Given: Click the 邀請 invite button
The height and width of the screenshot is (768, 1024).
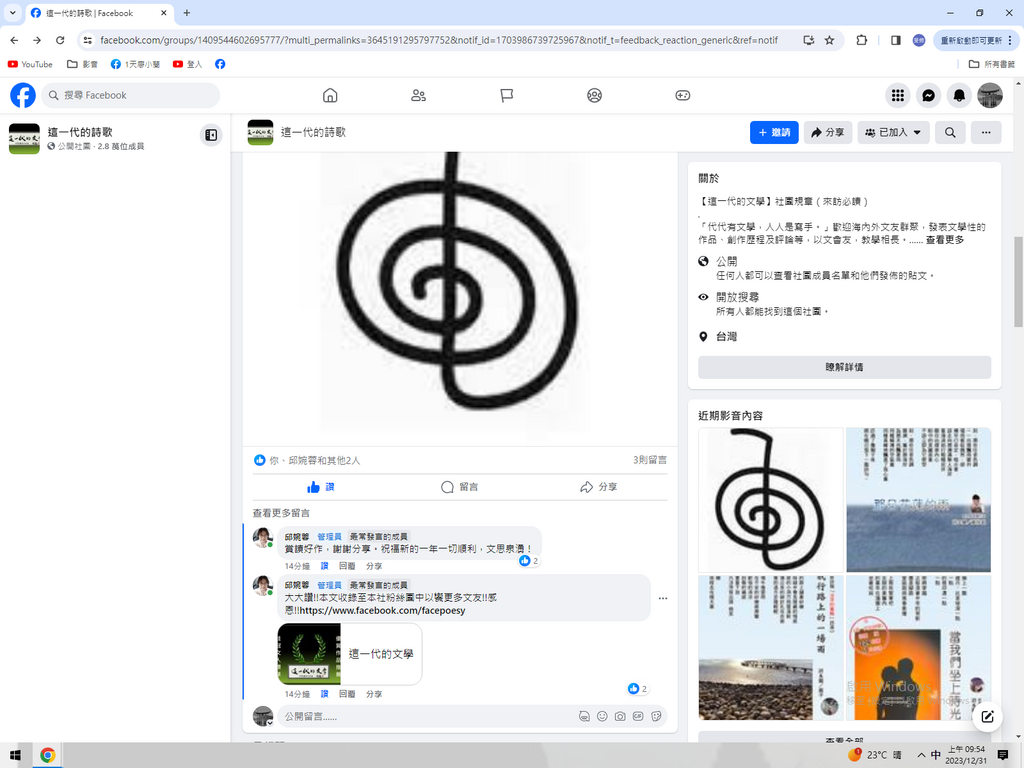Looking at the screenshot, I should (774, 132).
